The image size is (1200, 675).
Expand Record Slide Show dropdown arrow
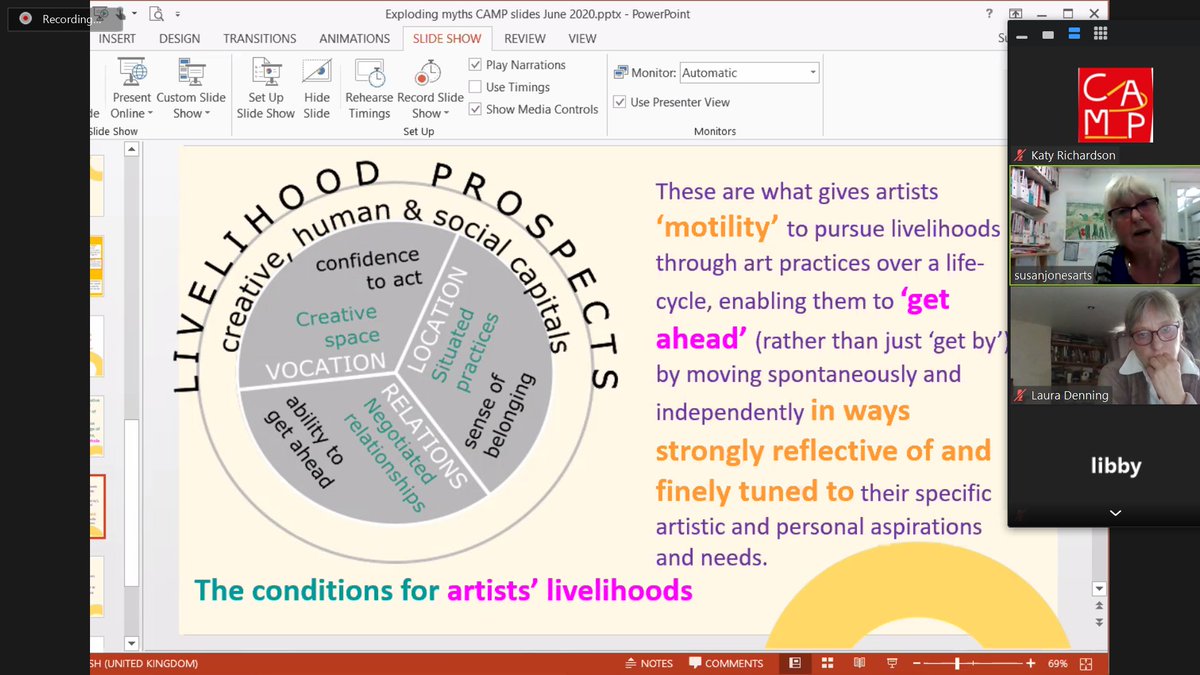tap(446, 114)
